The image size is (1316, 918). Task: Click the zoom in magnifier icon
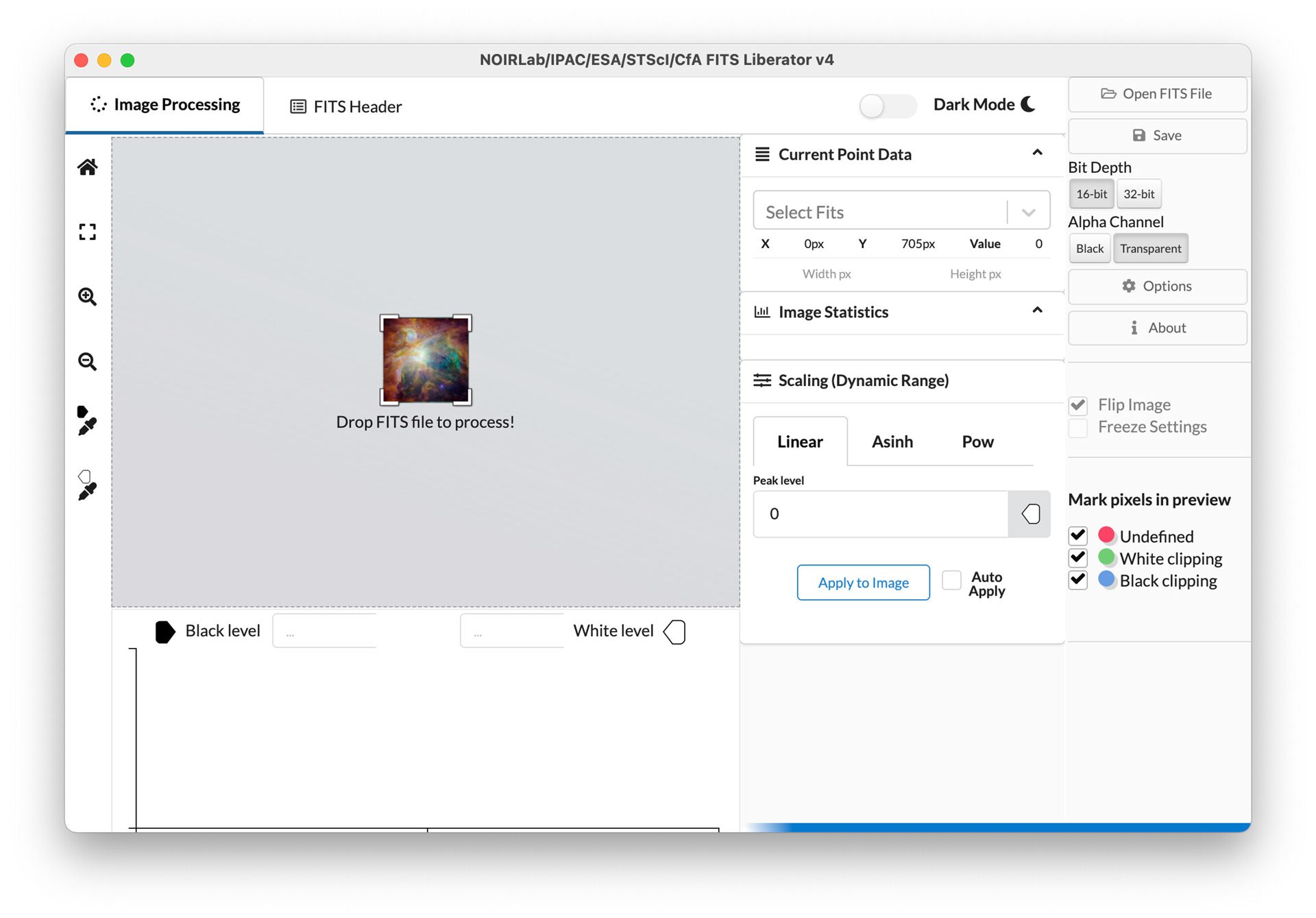pyautogui.click(x=87, y=296)
